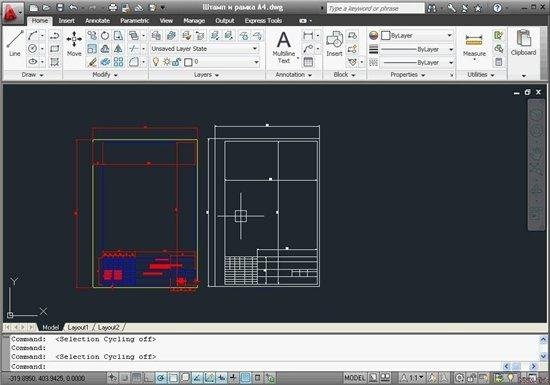This screenshot has height=385, width=550.
Task: Choose the Ellipse tool in Draw panel
Action: pos(33,62)
